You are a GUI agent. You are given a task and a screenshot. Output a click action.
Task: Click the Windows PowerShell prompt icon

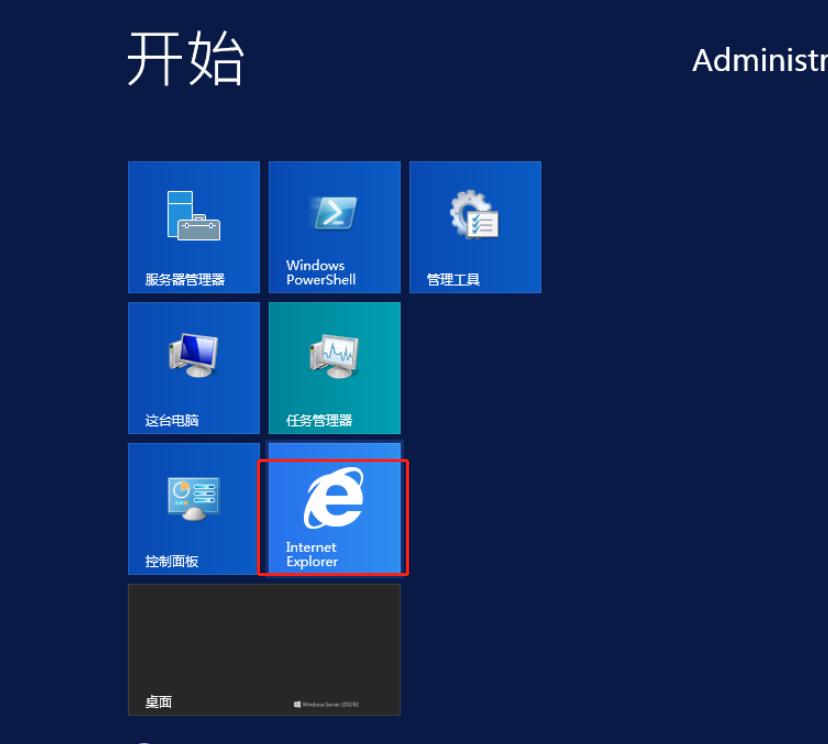334,213
